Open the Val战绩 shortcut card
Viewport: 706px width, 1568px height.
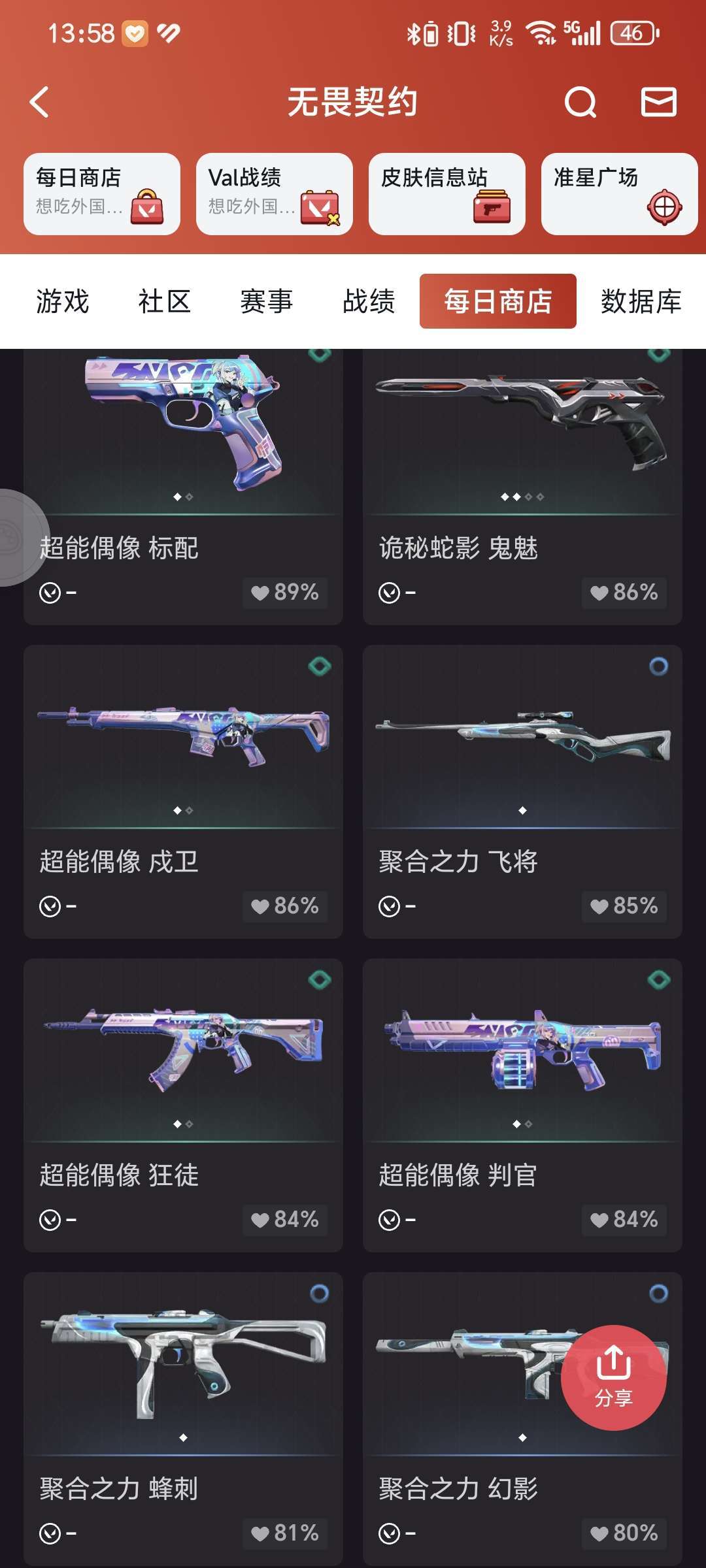(x=275, y=194)
